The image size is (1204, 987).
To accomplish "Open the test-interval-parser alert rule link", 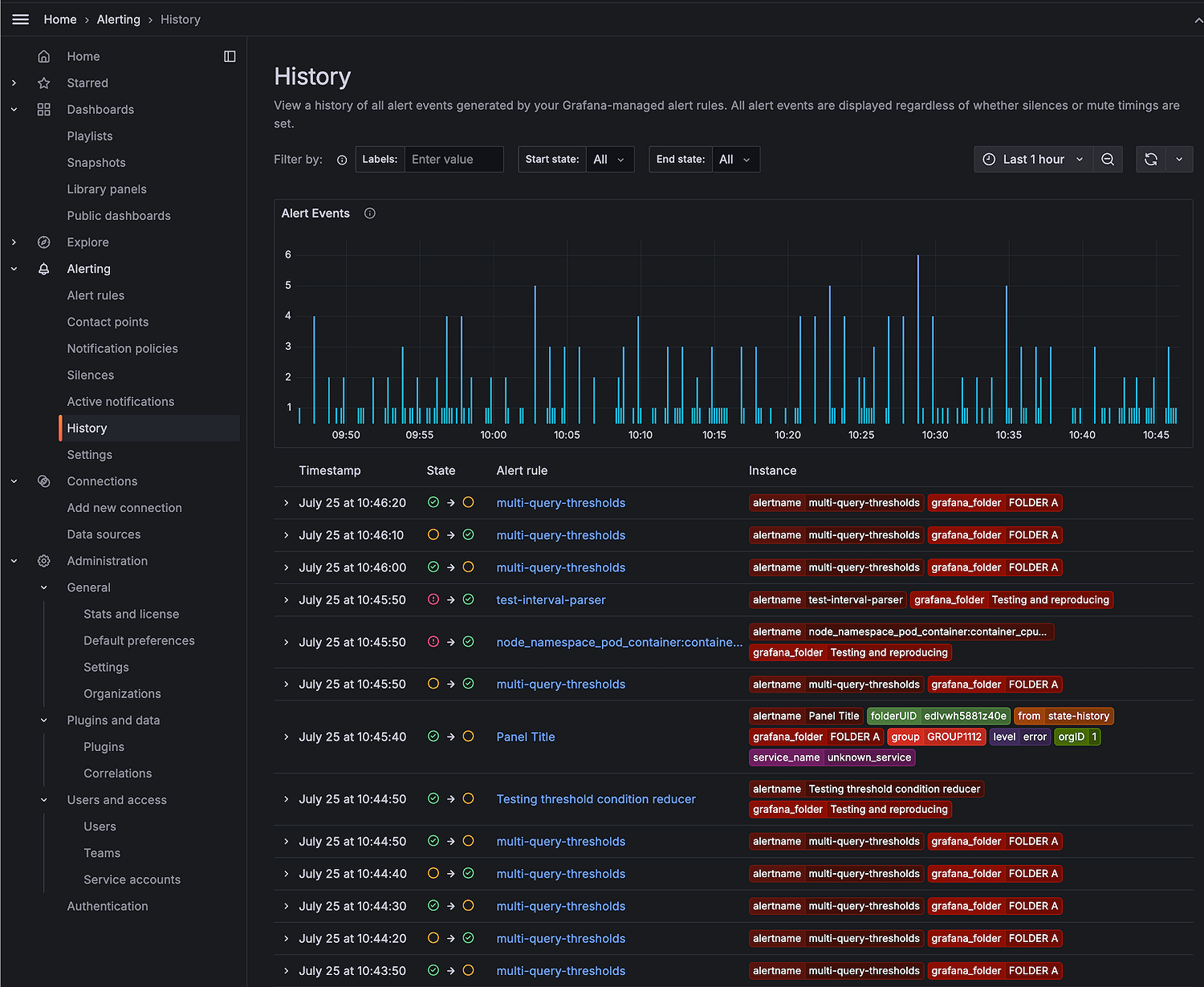I will [551, 600].
